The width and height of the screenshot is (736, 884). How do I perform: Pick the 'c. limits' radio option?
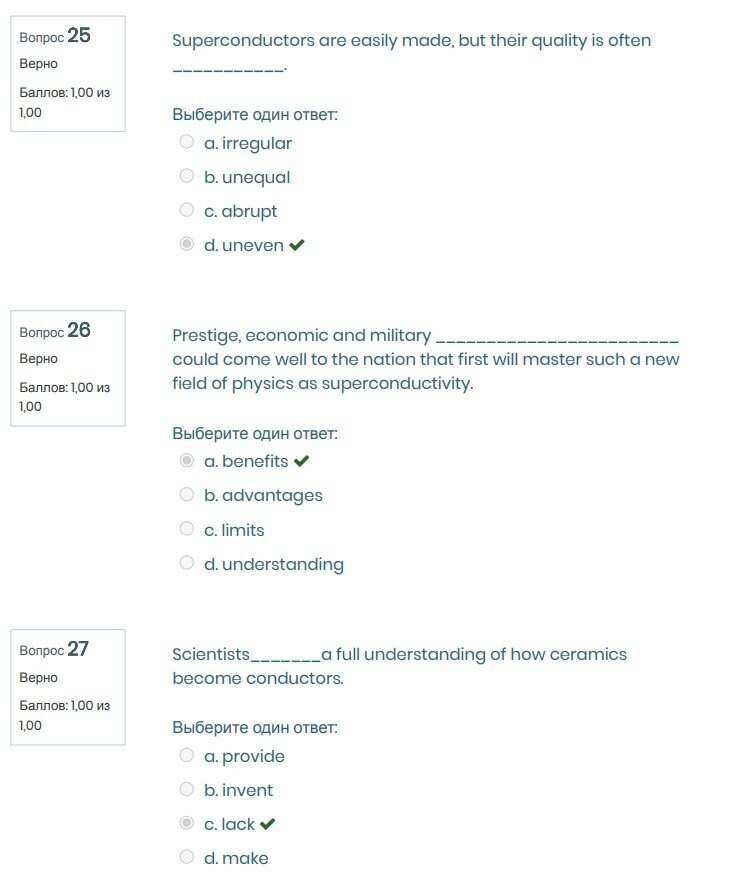[186, 528]
